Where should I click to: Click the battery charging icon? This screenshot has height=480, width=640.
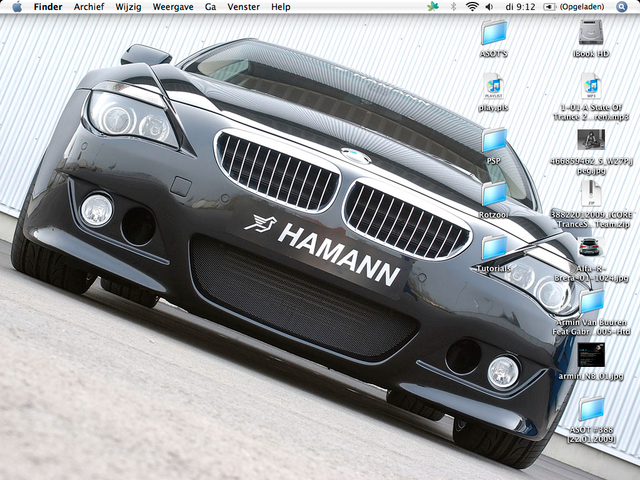[549, 7]
